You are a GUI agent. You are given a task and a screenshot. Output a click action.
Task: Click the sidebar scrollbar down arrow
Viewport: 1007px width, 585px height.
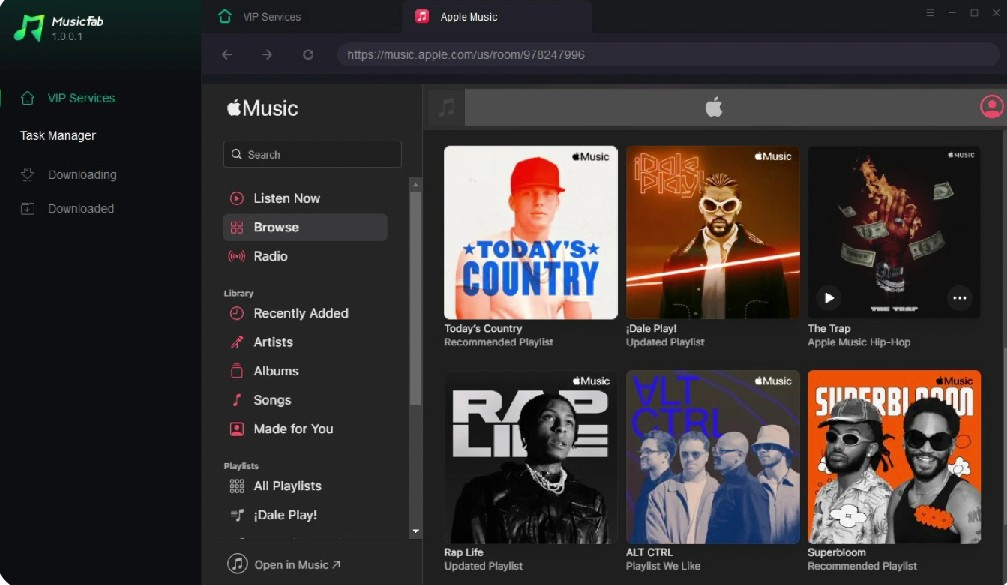pos(416,531)
